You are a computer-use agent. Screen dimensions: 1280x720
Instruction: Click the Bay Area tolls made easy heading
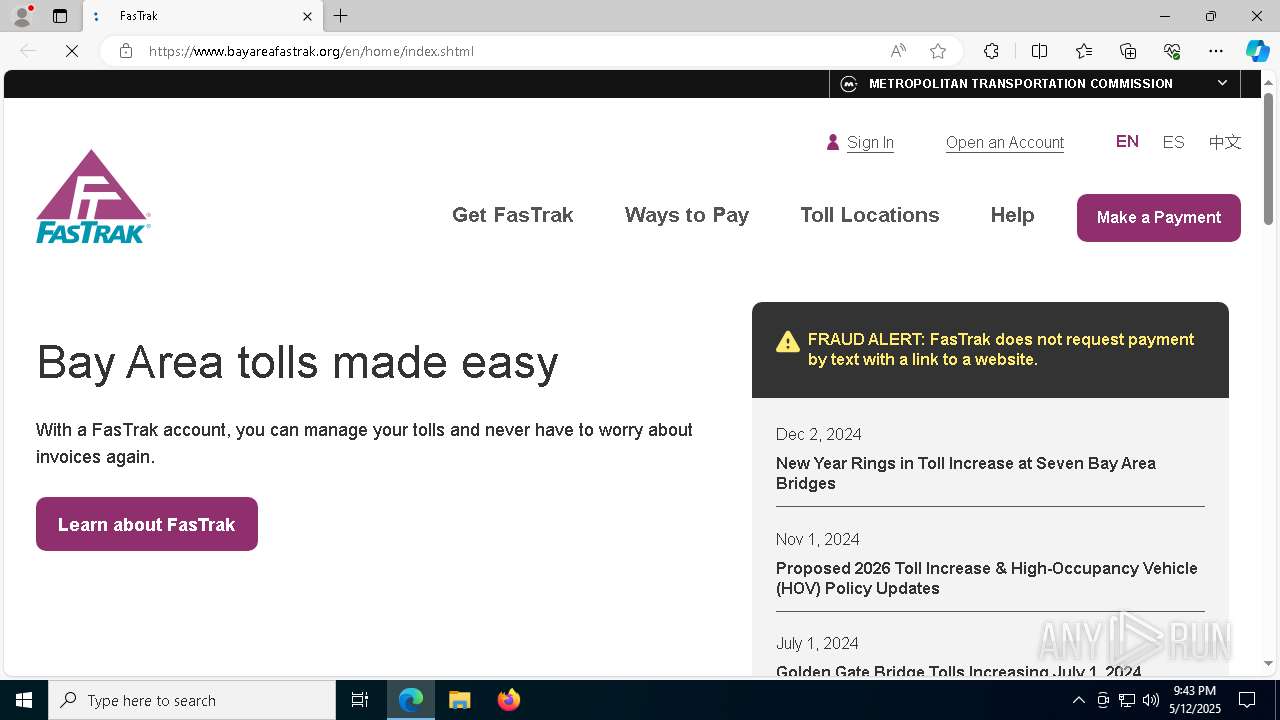coord(297,362)
